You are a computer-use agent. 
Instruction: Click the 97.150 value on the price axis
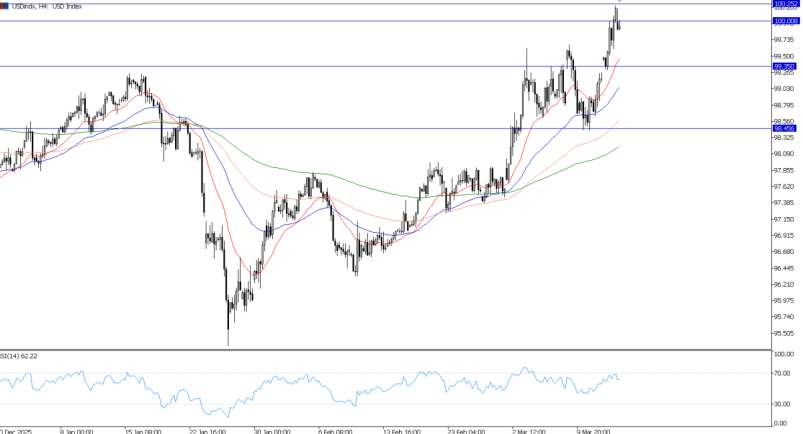pos(784,219)
